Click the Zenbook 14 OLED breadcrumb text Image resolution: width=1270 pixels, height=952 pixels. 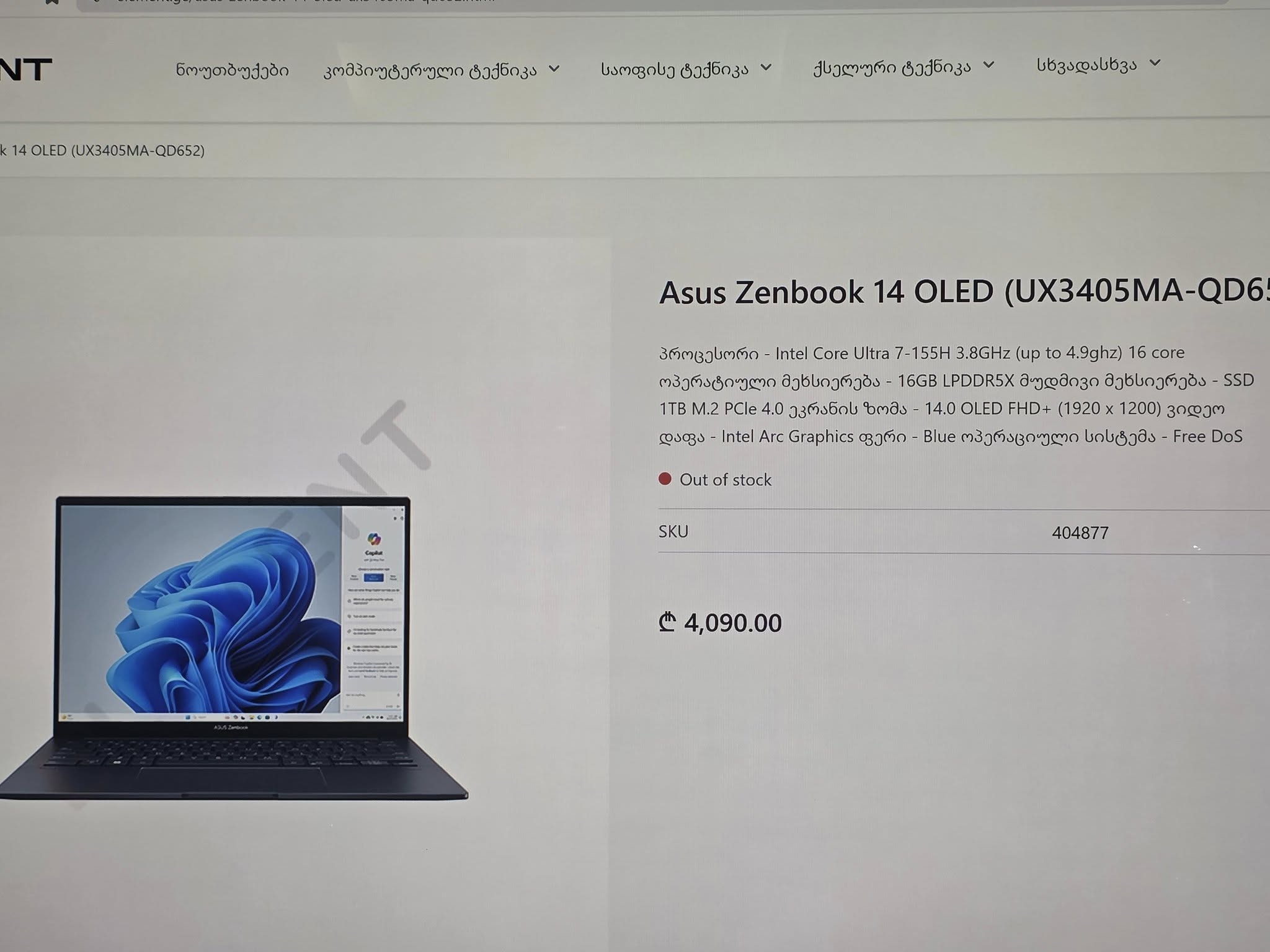pos(102,151)
